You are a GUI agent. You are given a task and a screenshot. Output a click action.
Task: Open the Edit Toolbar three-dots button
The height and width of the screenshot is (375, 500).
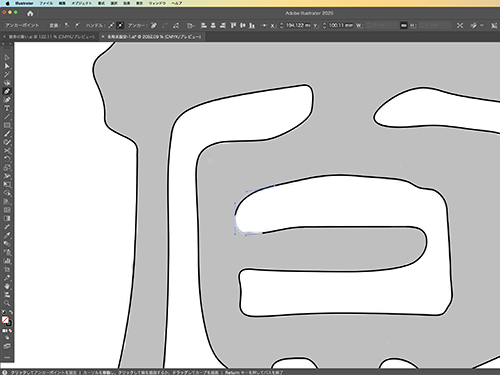7,357
